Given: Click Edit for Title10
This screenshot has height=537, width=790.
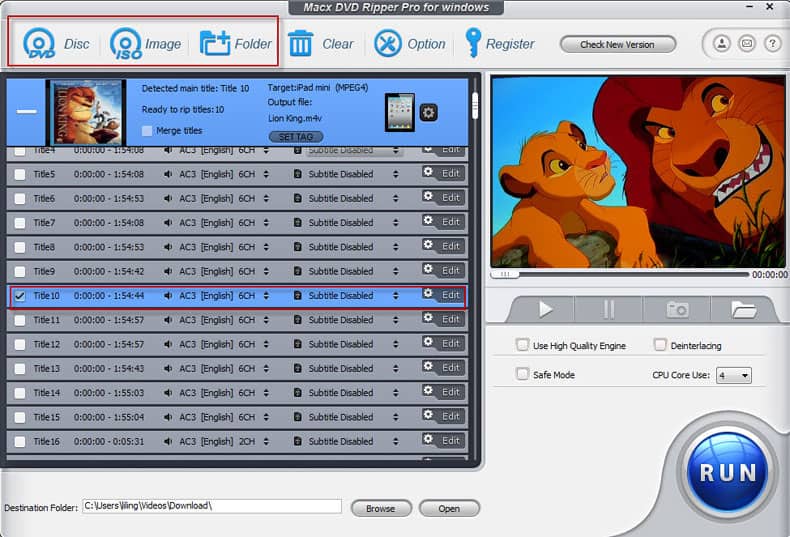Looking at the screenshot, I should tap(450, 295).
